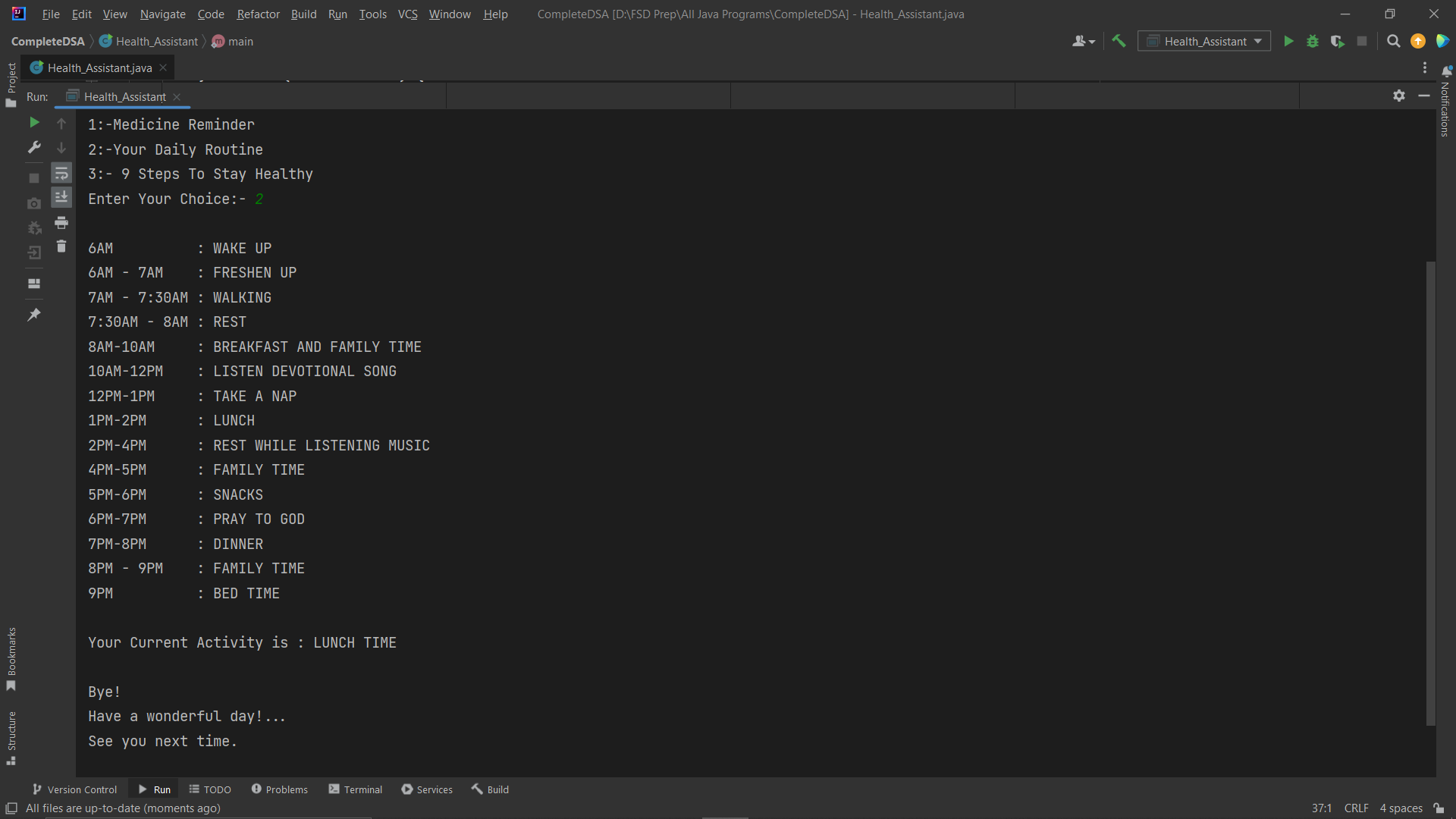1456x819 pixels.
Task: Open Search Everywhere magnifier
Action: tap(1393, 41)
